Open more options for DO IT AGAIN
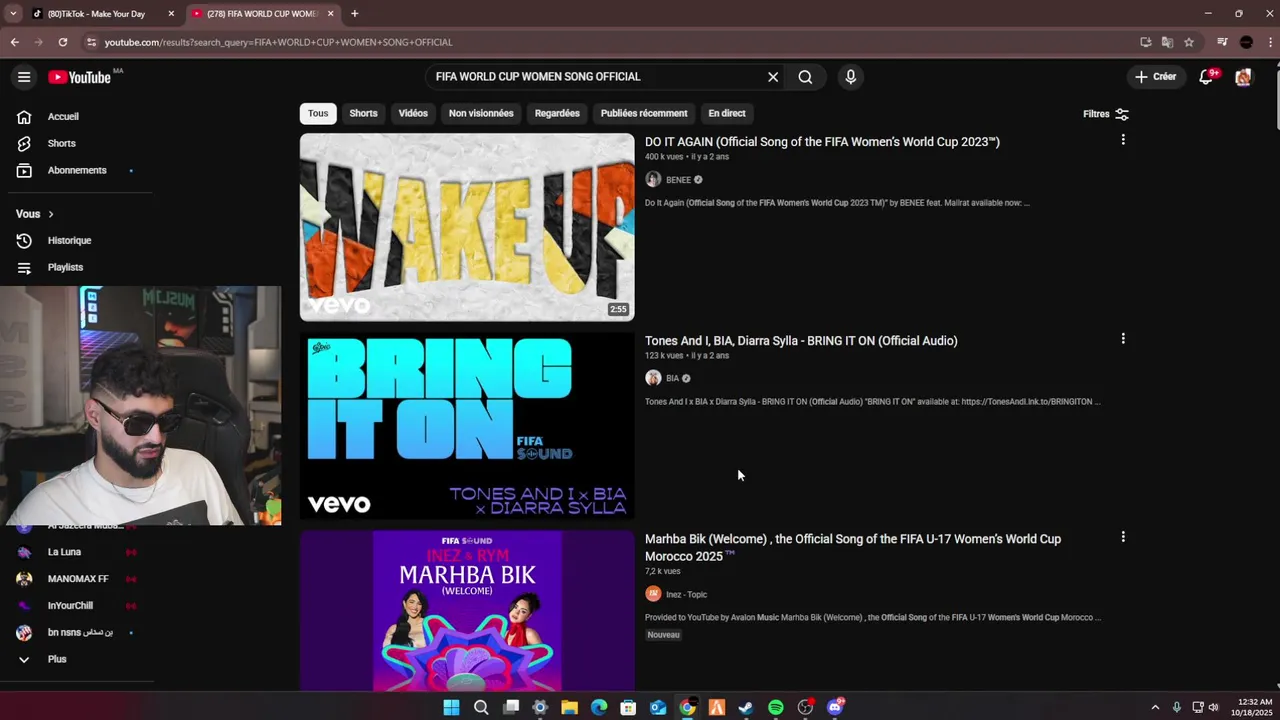Image resolution: width=1280 pixels, height=720 pixels. (x=1123, y=140)
